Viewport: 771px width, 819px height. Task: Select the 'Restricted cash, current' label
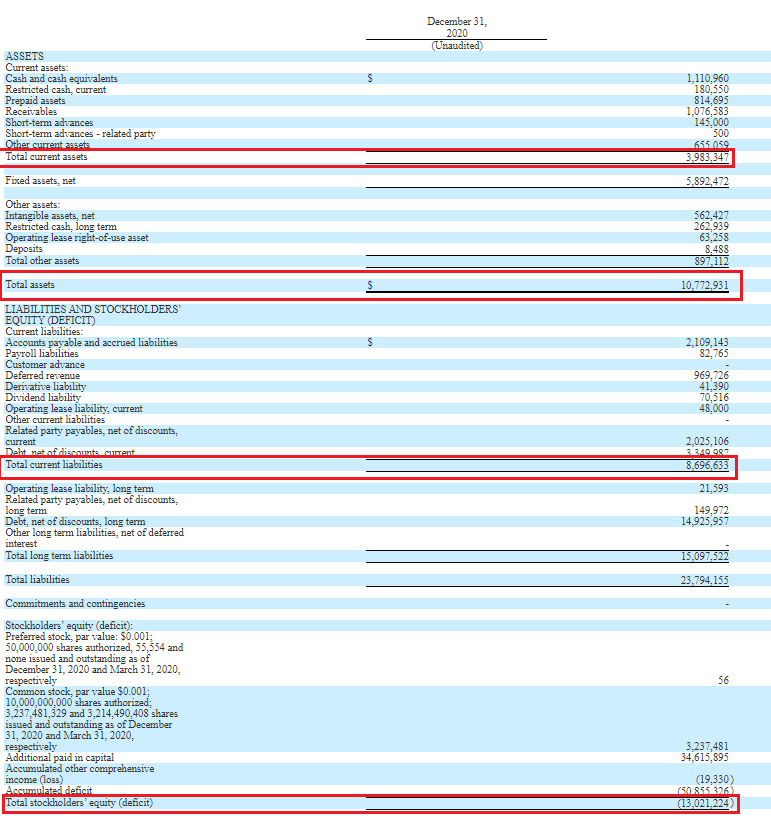pos(55,89)
